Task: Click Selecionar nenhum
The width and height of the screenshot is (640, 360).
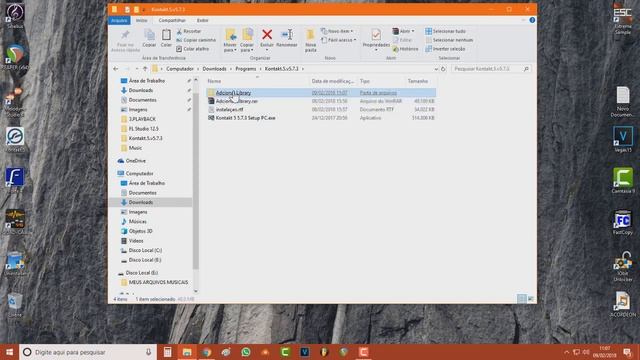Action: [449, 40]
